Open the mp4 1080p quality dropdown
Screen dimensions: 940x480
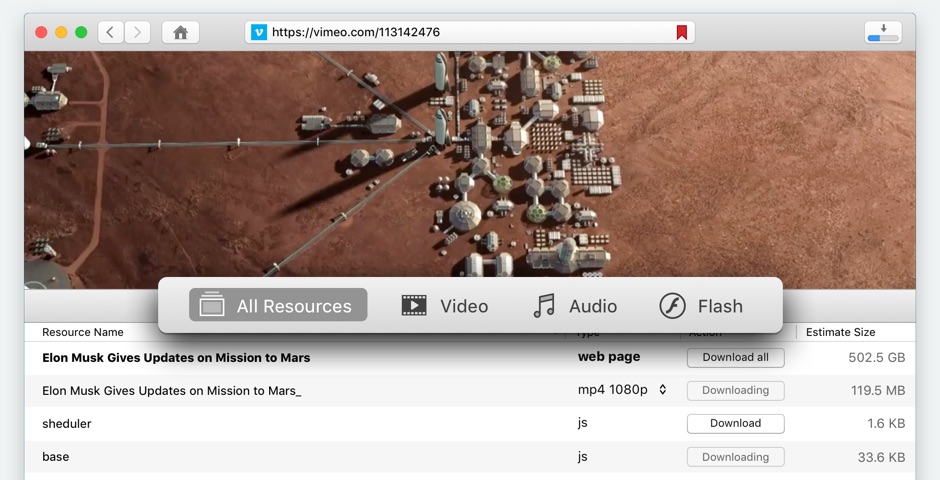[x=662, y=390]
